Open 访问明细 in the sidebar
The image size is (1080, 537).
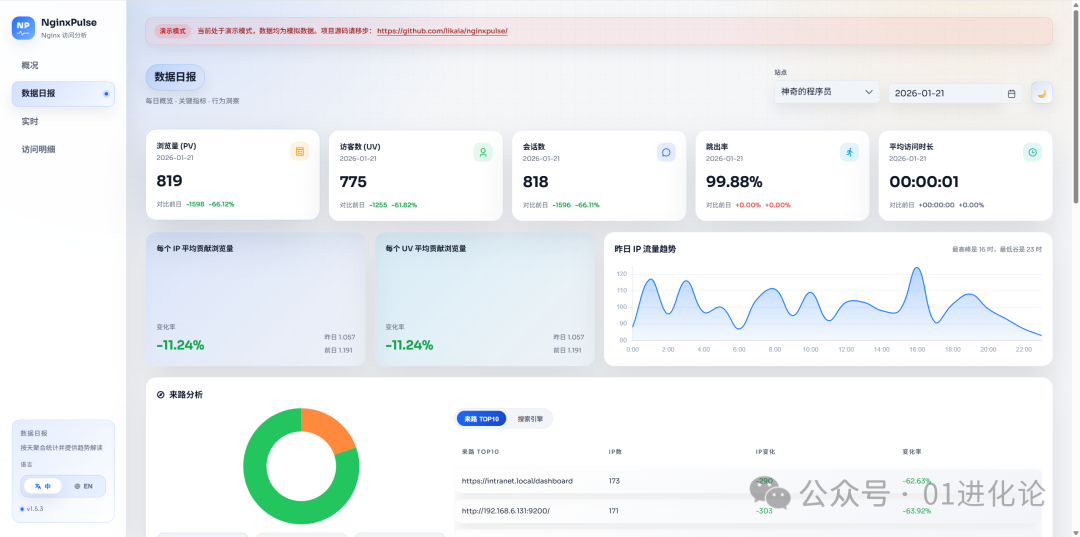tap(63, 149)
